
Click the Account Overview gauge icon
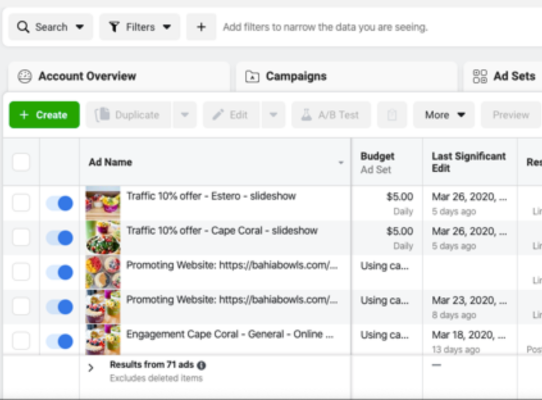pos(25,76)
